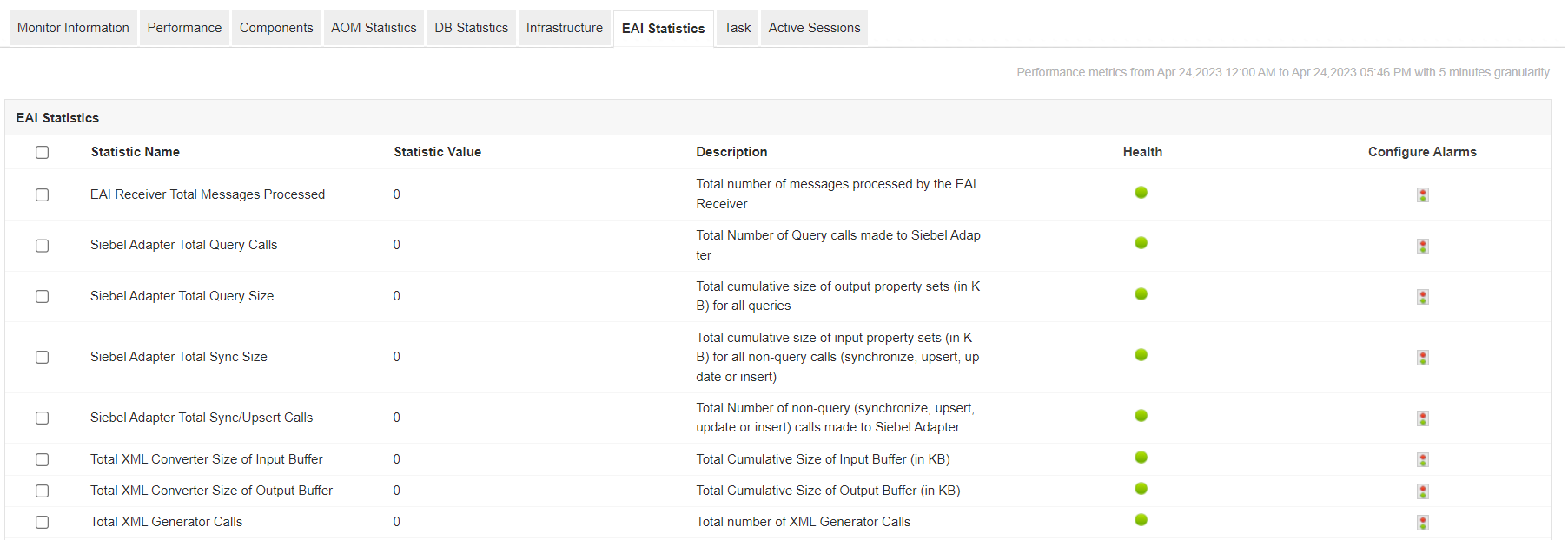The height and width of the screenshot is (540, 1568).
Task: Open alarm configuration for Total XML Generator Calls
Action: [x=1422, y=523]
